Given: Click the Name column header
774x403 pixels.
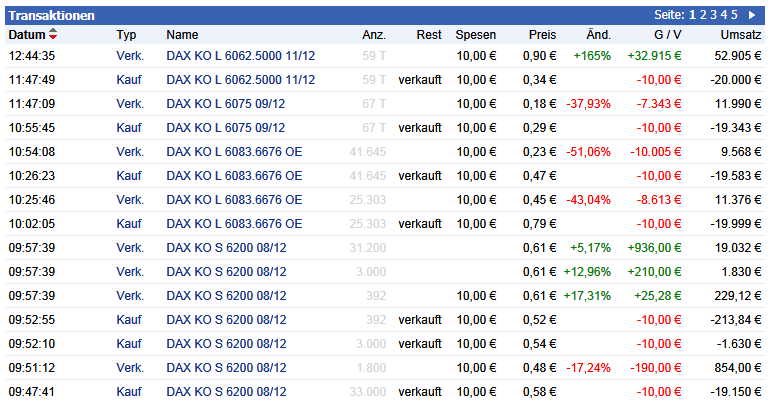Looking at the screenshot, I should pos(182,35).
